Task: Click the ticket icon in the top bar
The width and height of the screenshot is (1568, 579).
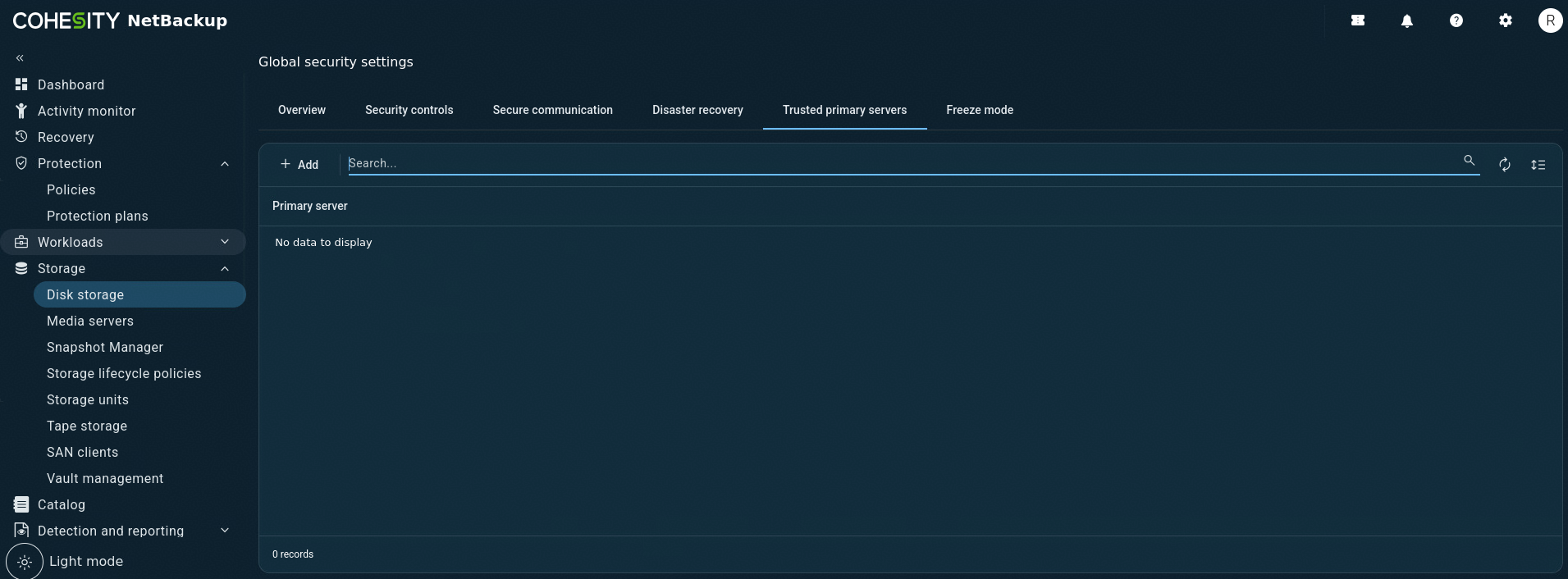Action: (x=1358, y=21)
